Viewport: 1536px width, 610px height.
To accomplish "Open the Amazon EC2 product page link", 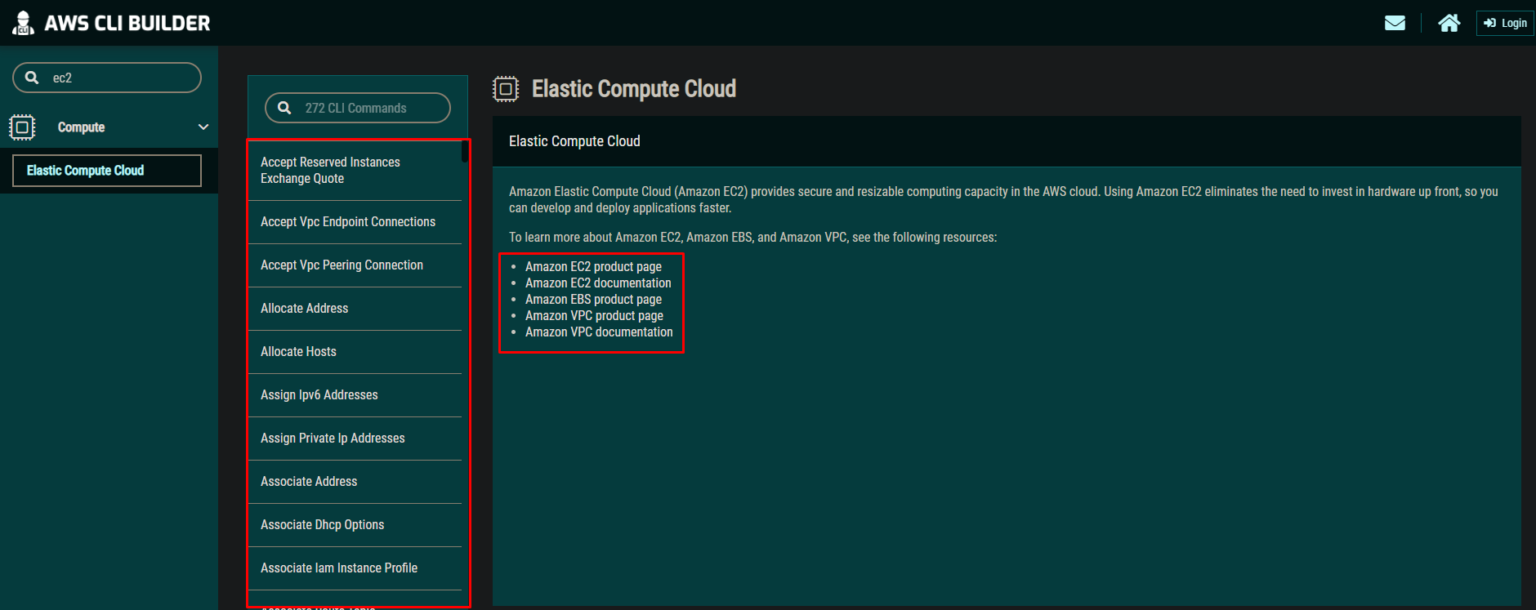I will pyautogui.click(x=593, y=266).
